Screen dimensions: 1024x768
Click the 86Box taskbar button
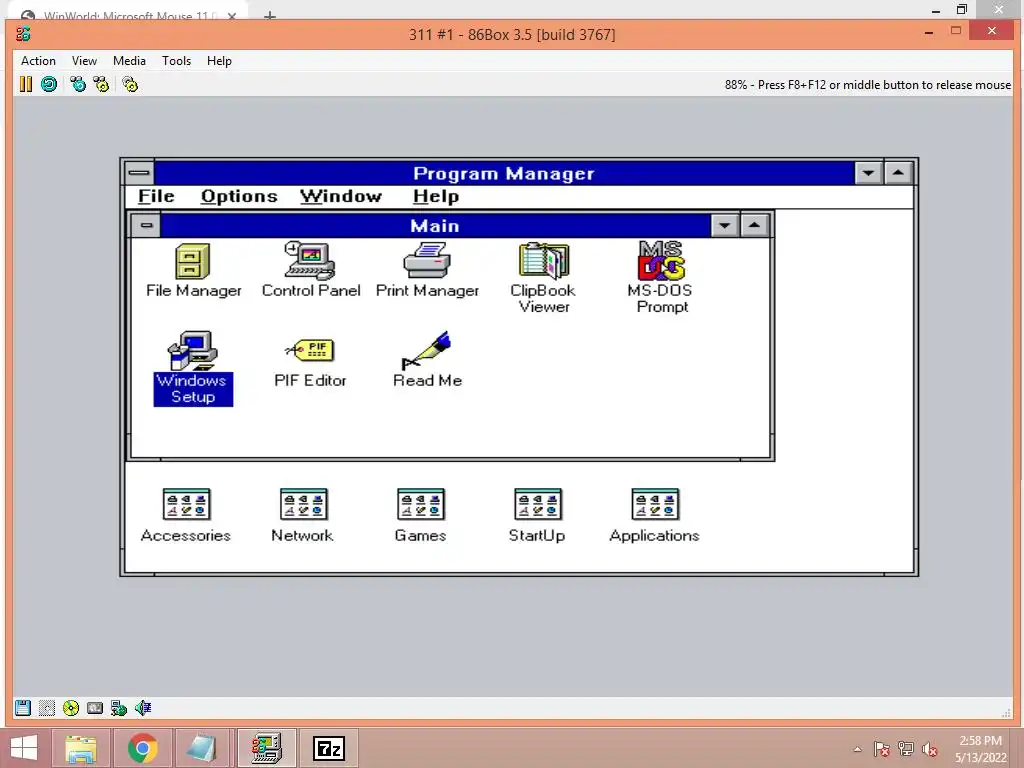[267, 748]
